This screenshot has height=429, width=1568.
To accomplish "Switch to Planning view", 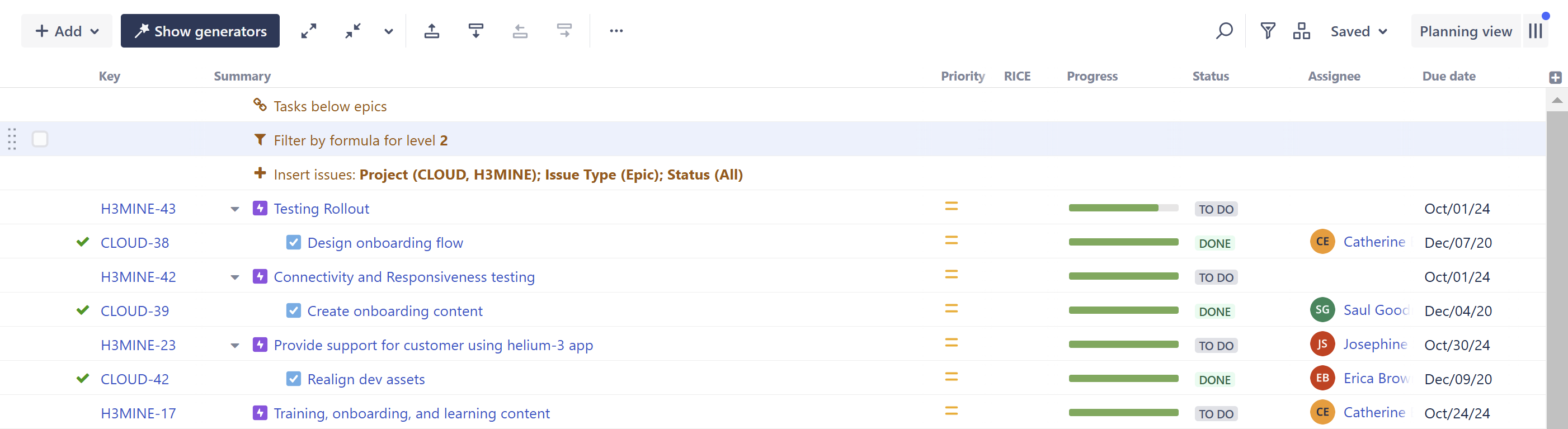I will 1465,31.
